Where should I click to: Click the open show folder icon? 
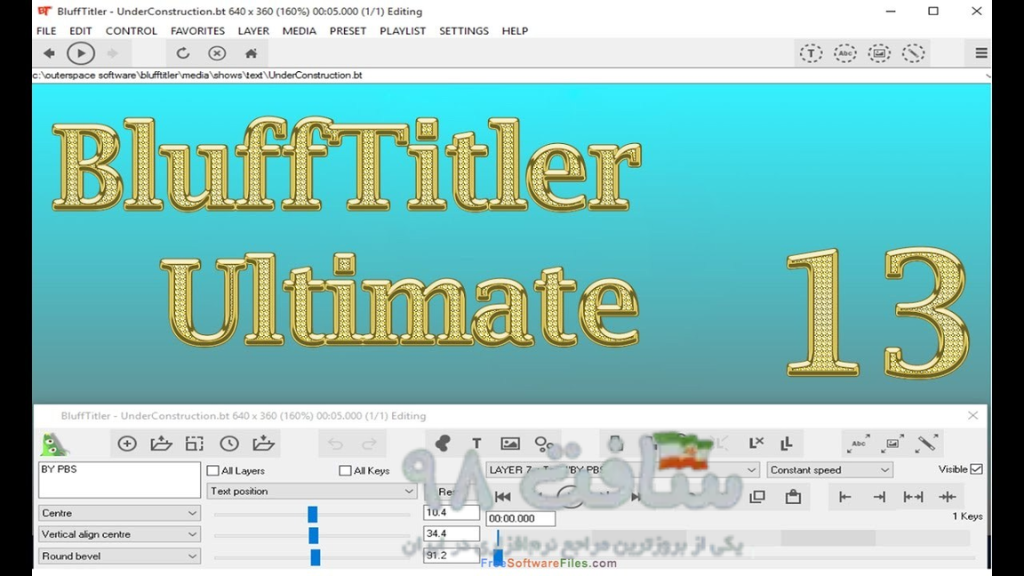tap(161, 444)
